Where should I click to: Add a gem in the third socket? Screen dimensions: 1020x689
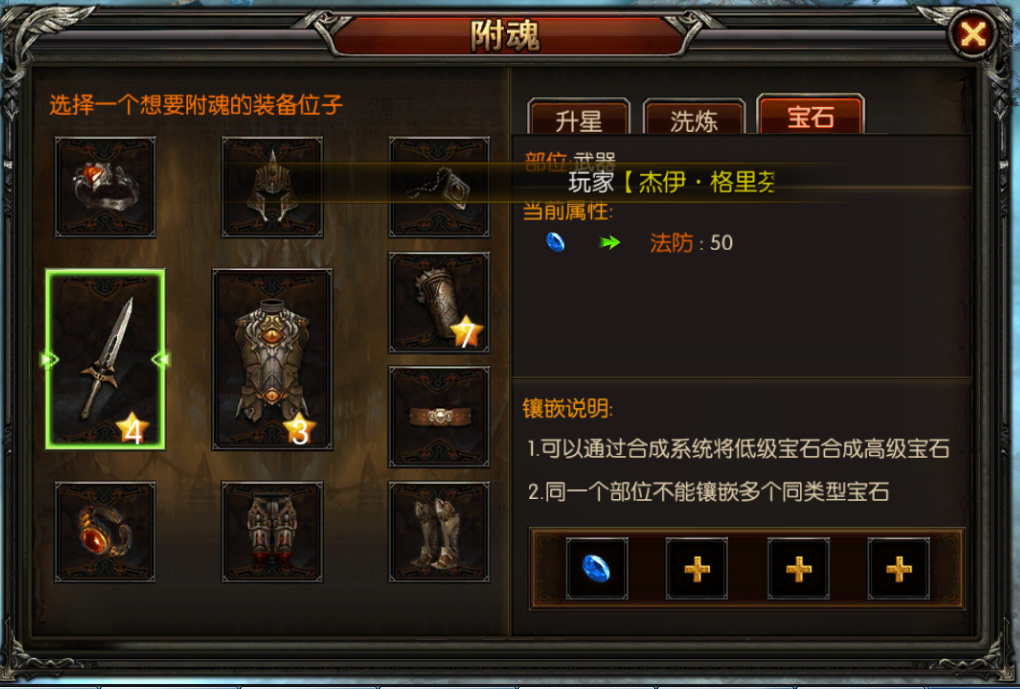(x=798, y=569)
